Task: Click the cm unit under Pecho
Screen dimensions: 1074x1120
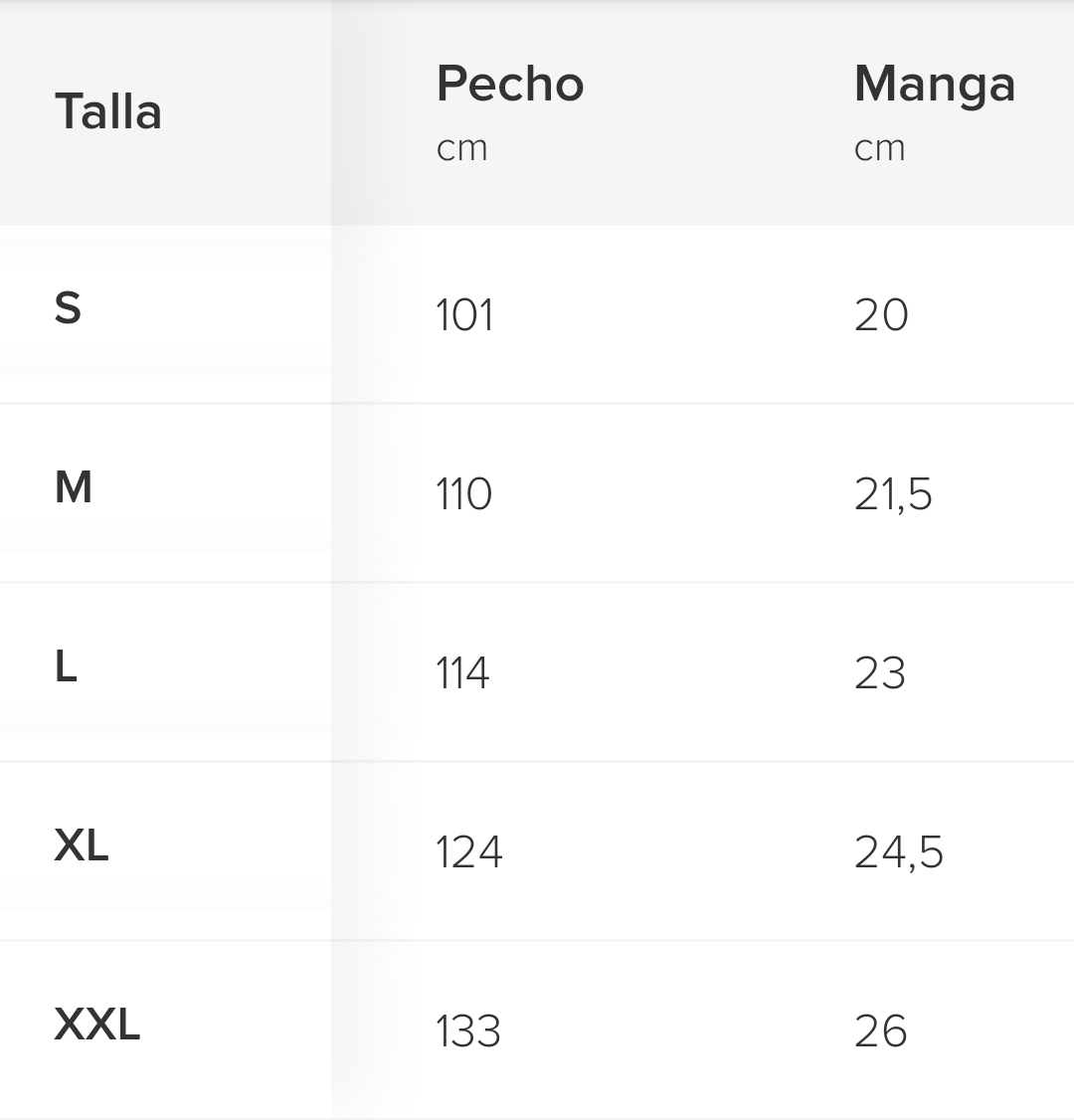Action: [462, 148]
